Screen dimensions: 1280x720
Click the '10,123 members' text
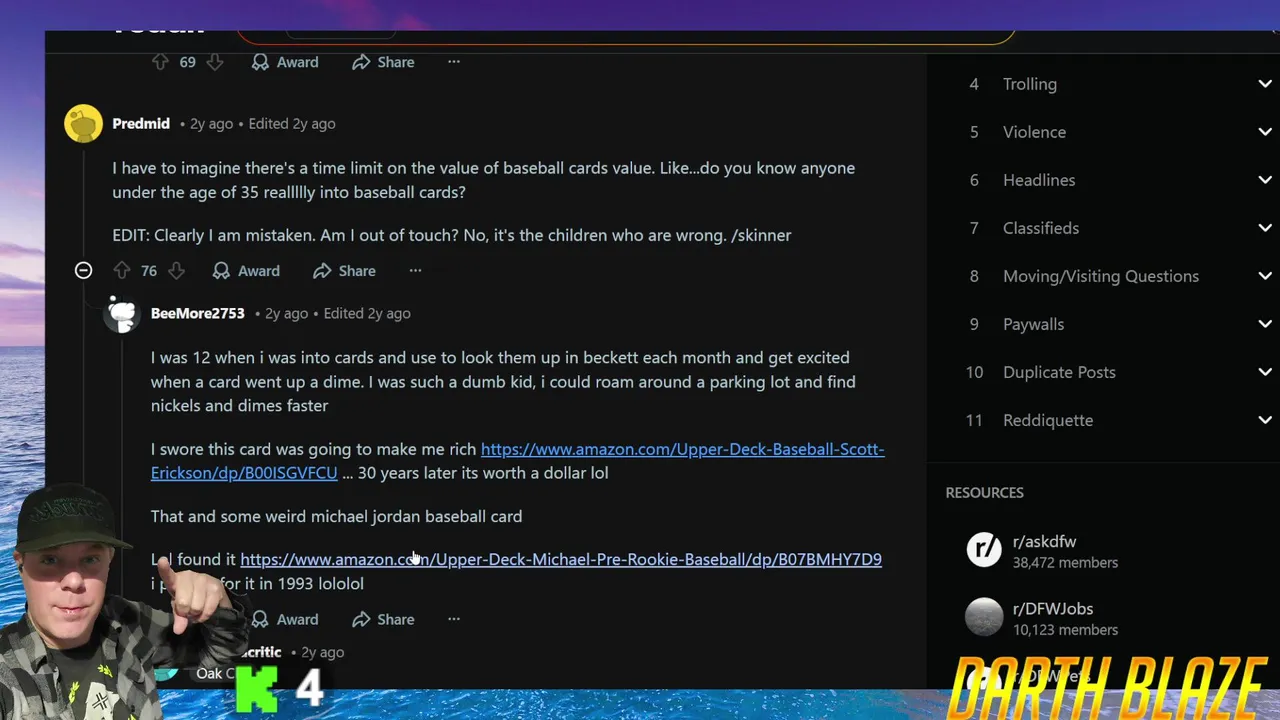[x=1065, y=630]
